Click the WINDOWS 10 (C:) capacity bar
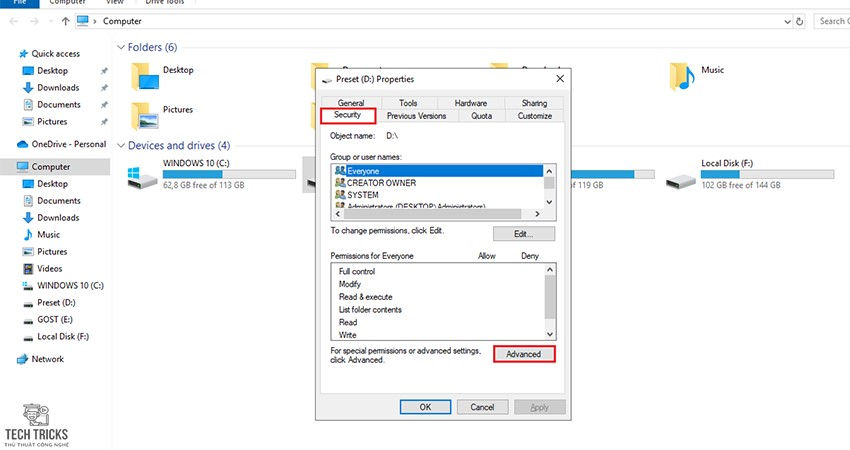This screenshot has width=850, height=450. click(x=229, y=175)
